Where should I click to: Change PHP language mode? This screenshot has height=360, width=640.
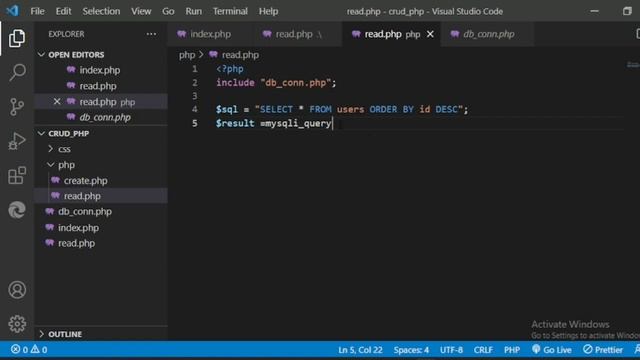[x=512, y=350]
